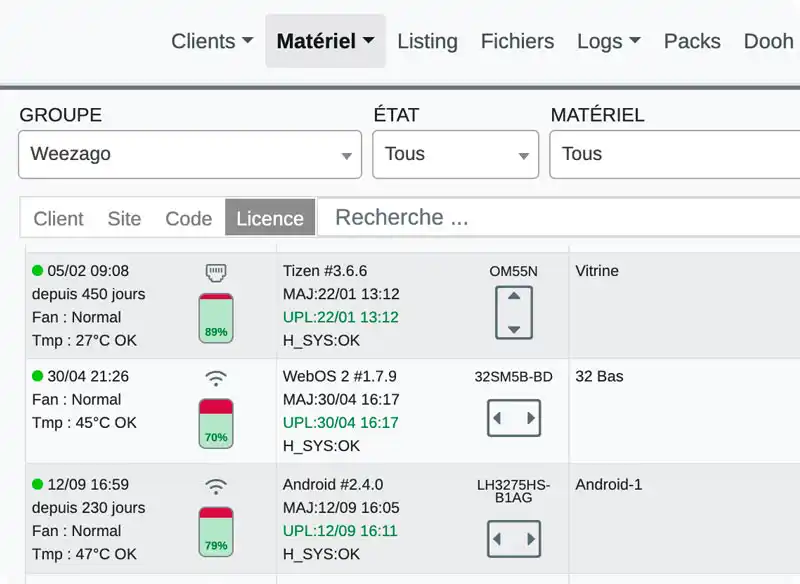
Task: Select landscape orientation icon in LH3275HS row
Action: 514,539
